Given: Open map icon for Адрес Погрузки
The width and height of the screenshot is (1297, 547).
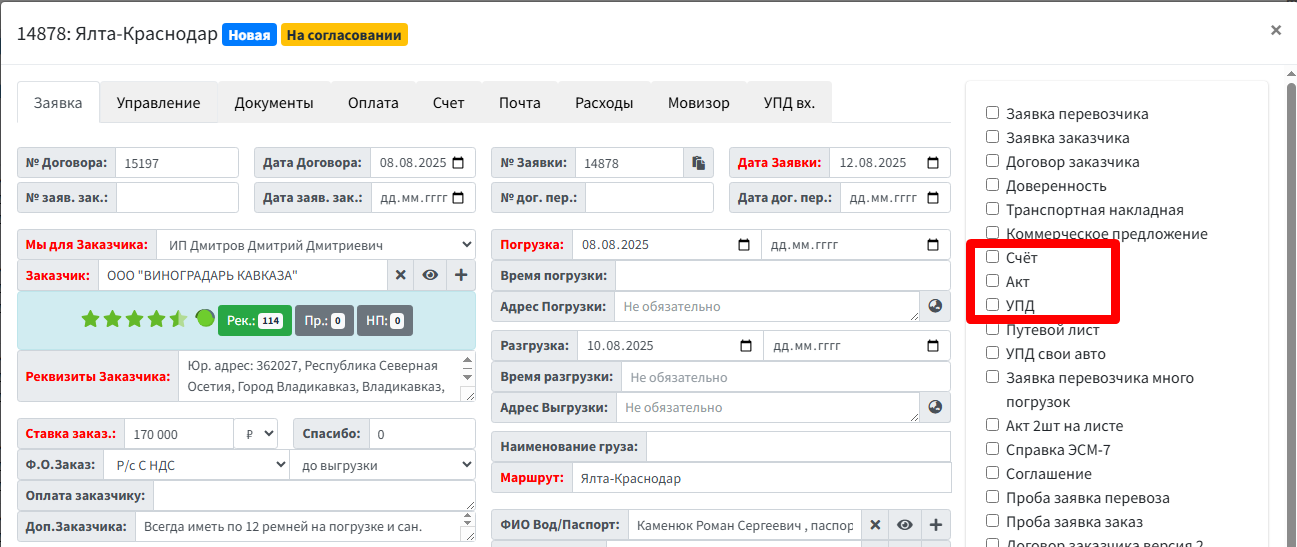Looking at the screenshot, I should [935, 306].
